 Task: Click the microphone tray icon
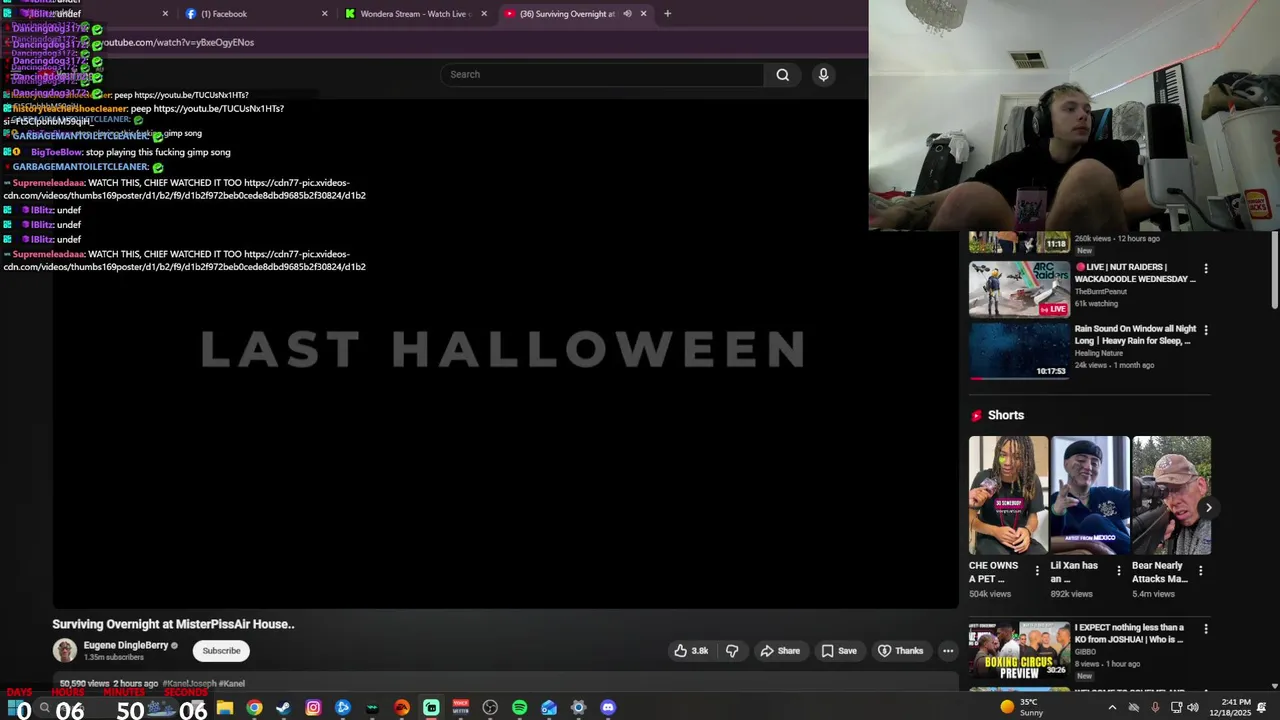point(1155,708)
